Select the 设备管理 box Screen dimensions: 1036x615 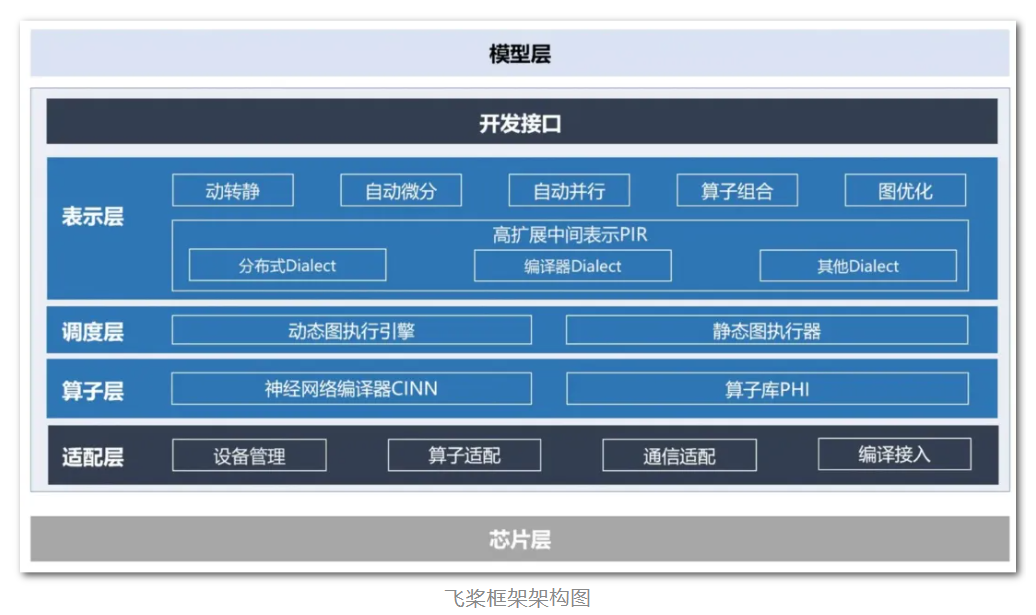tap(249, 455)
